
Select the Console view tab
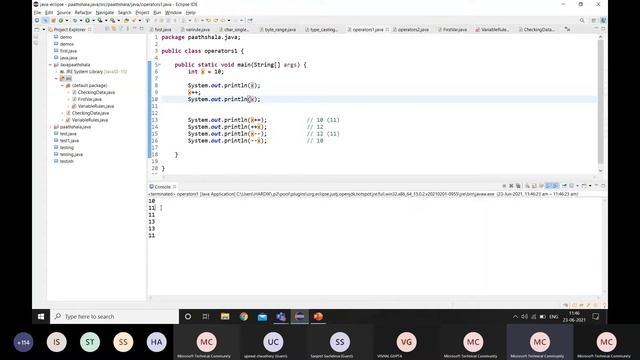pyautogui.click(x=162, y=187)
